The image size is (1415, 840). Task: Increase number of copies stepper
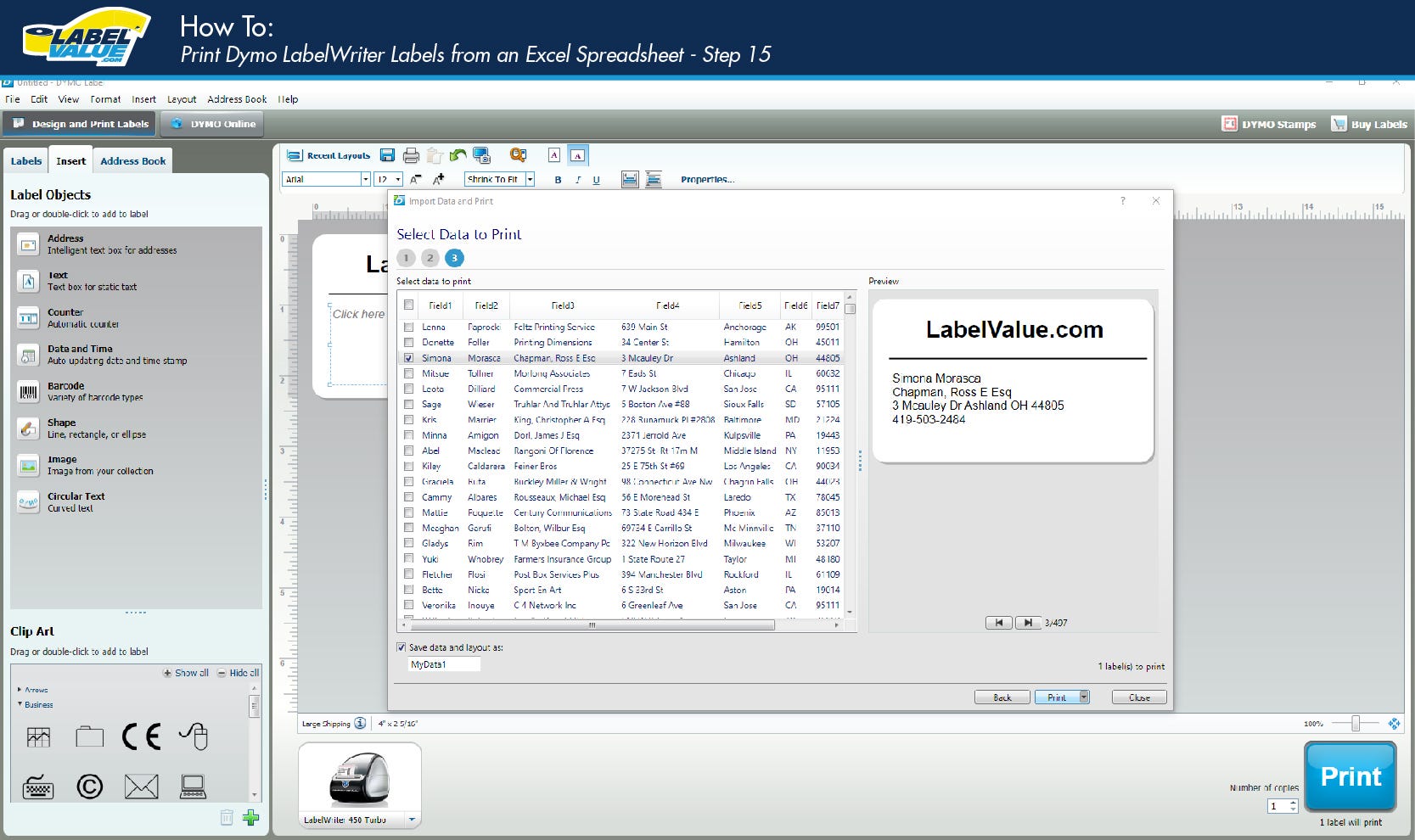pos(1293,803)
